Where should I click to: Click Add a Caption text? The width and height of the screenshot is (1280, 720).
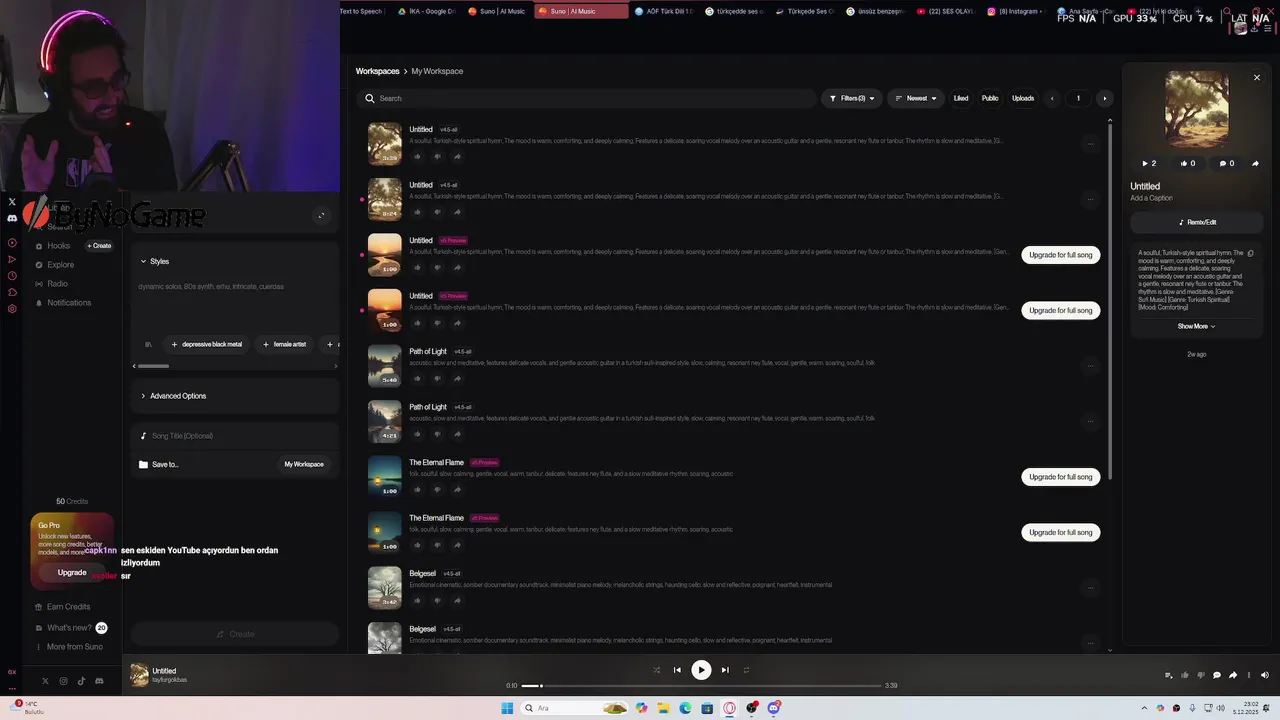1151,198
